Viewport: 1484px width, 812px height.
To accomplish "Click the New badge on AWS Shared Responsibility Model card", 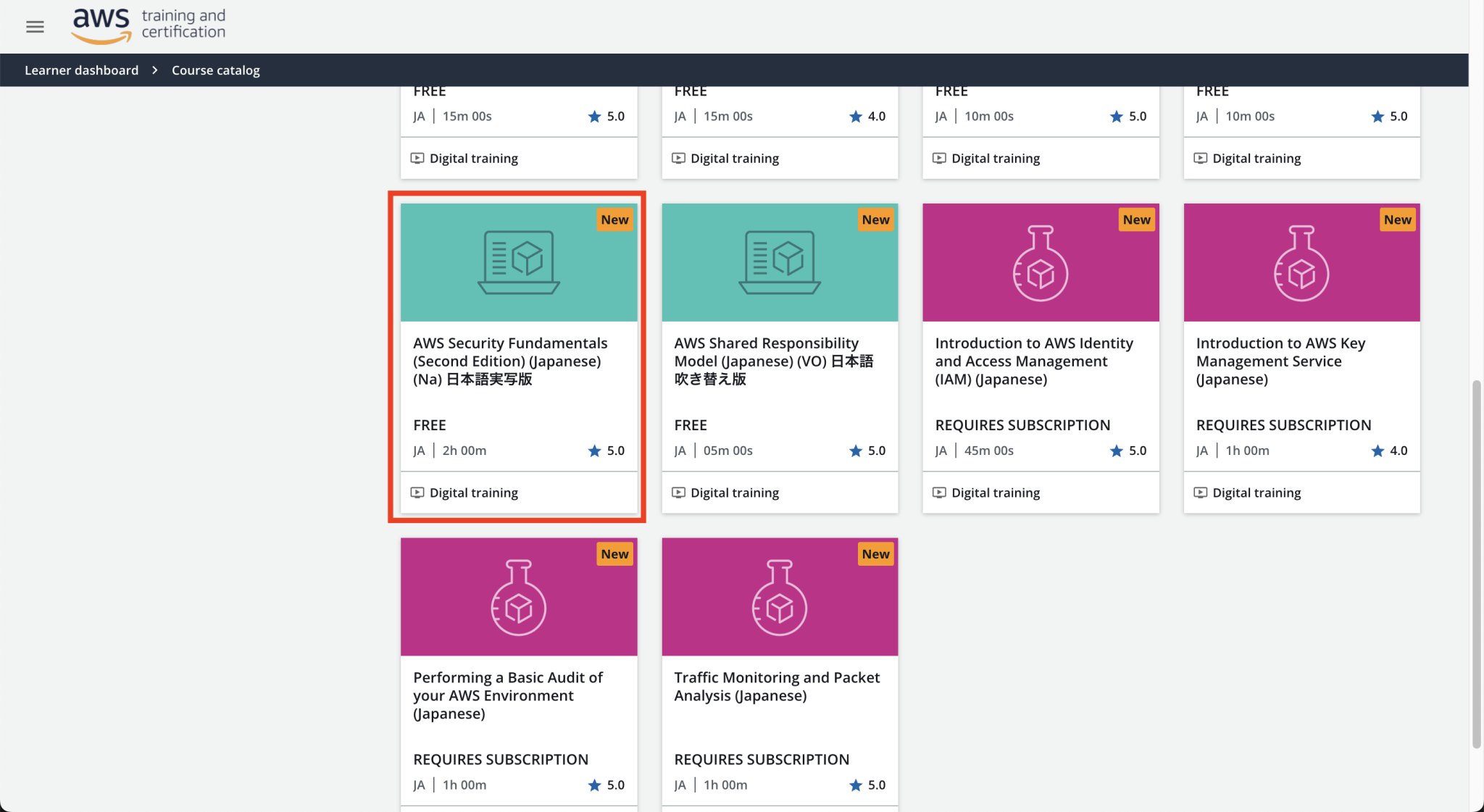I will 875,219.
